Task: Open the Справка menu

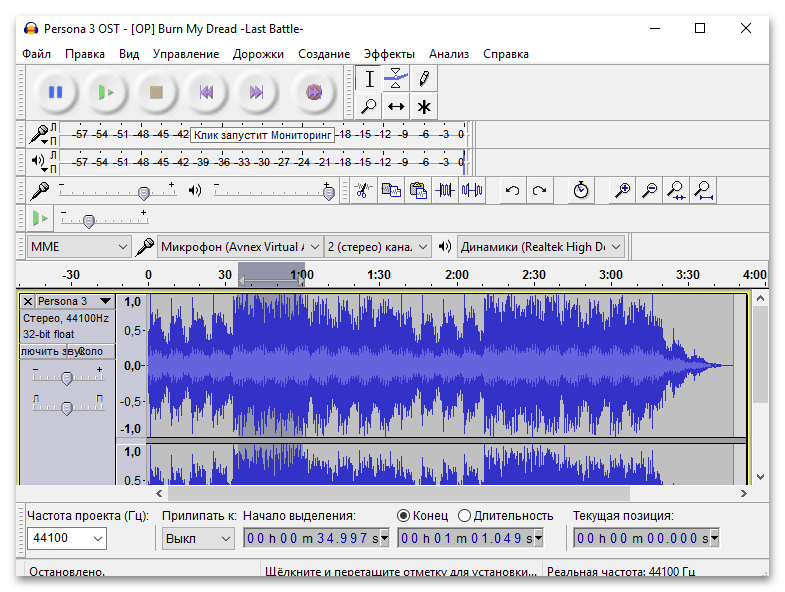Action: (506, 54)
